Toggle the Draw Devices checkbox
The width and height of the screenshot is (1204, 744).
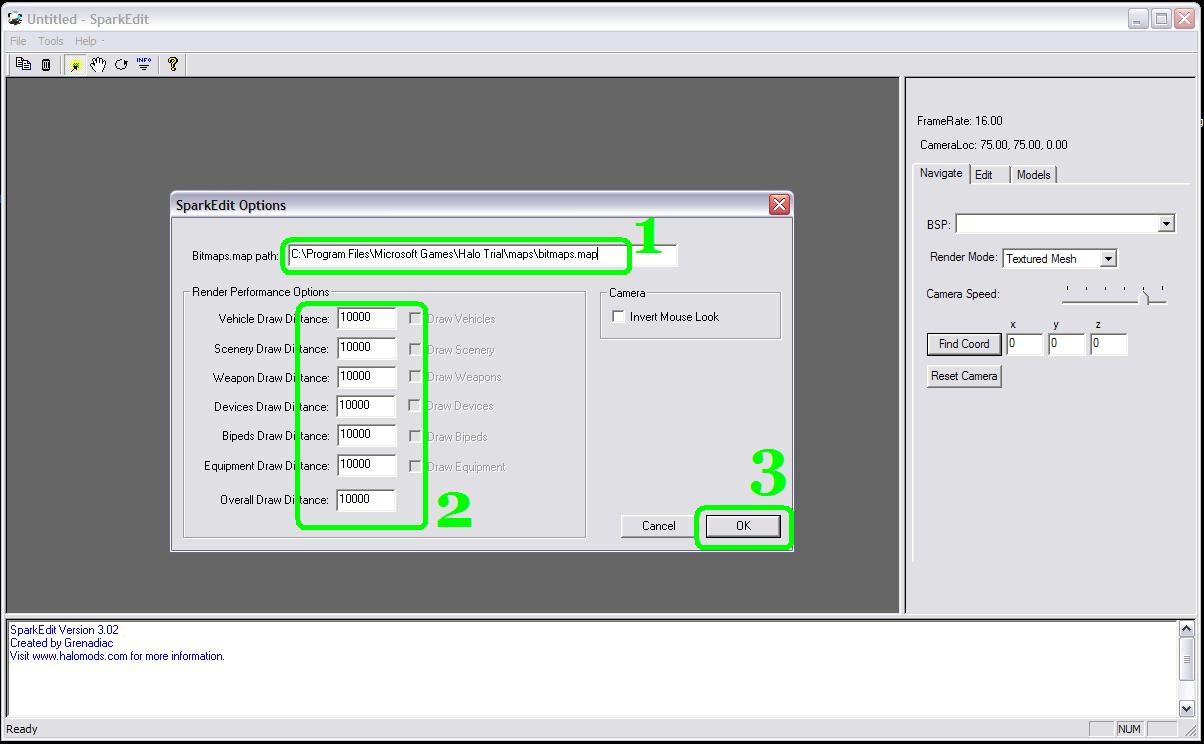pyautogui.click(x=415, y=405)
